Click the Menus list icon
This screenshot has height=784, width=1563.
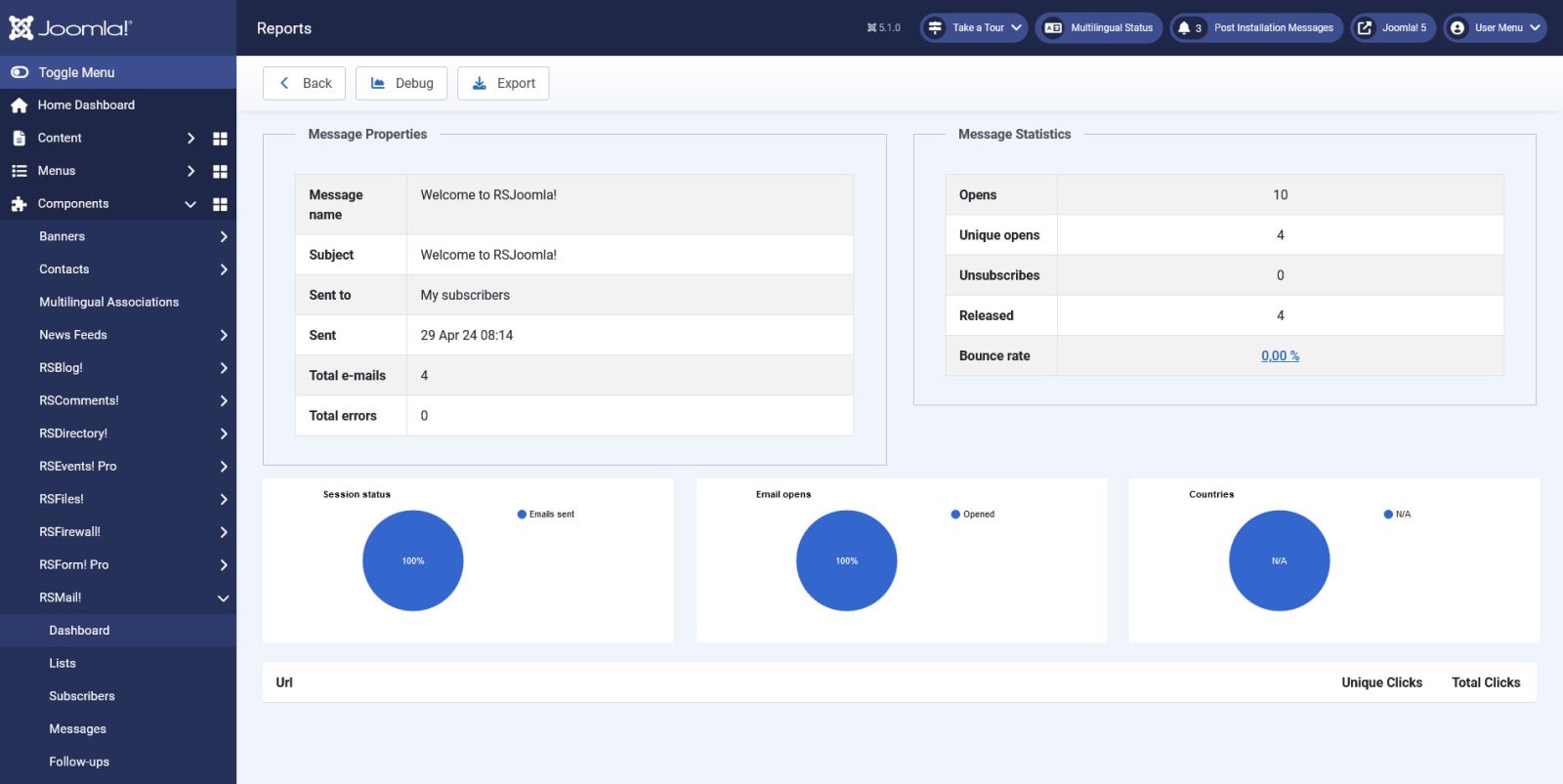(x=19, y=171)
